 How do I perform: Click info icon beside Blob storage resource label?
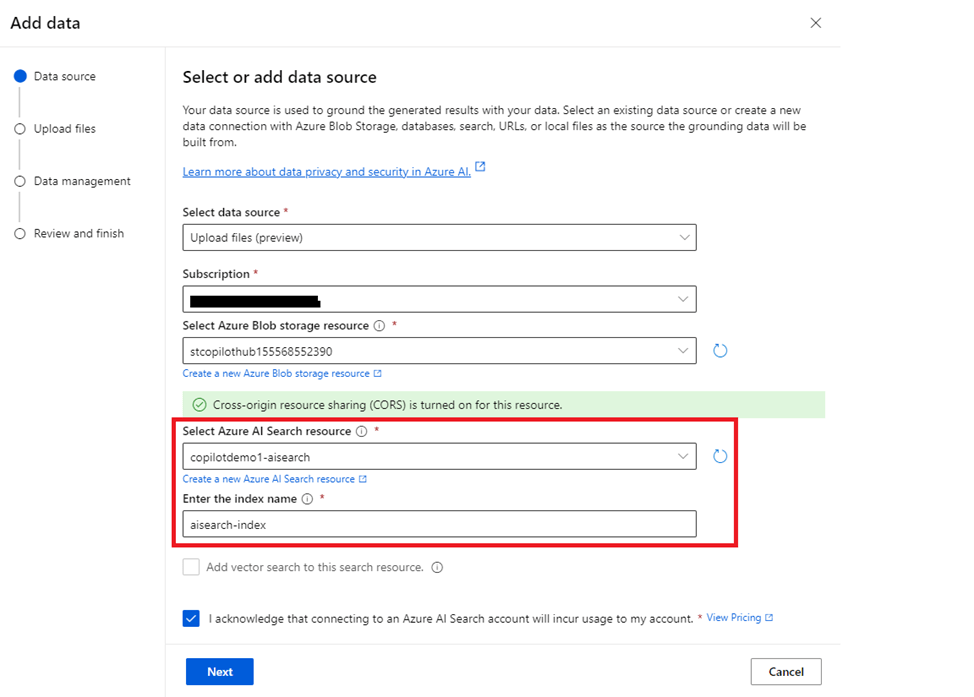click(x=379, y=326)
